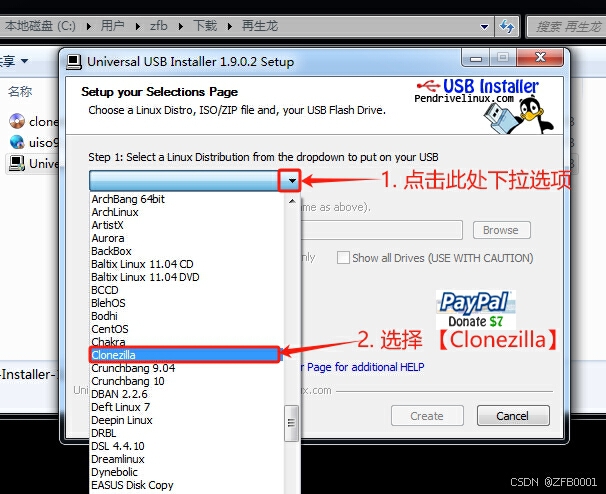This screenshot has height=494, width=606.
Task: Select ArchLinux in the distro list
Action: coord(115,212)
